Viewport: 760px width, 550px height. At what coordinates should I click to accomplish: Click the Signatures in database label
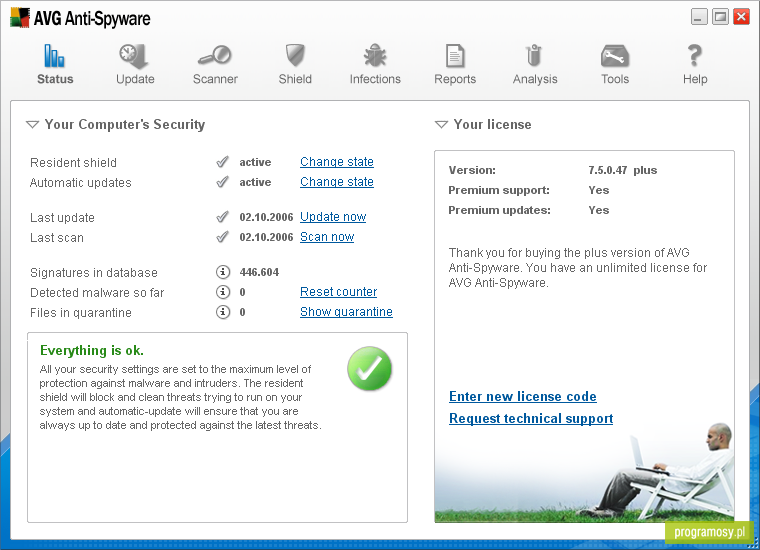pos(94,273)
